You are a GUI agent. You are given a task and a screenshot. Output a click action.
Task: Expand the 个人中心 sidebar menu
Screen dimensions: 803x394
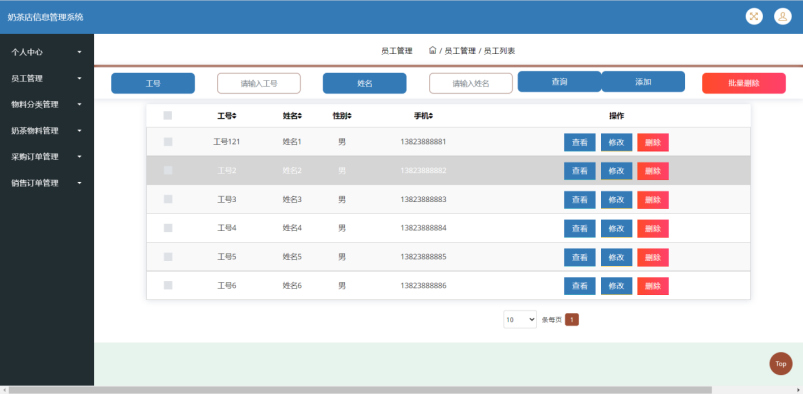coord(47,52)
